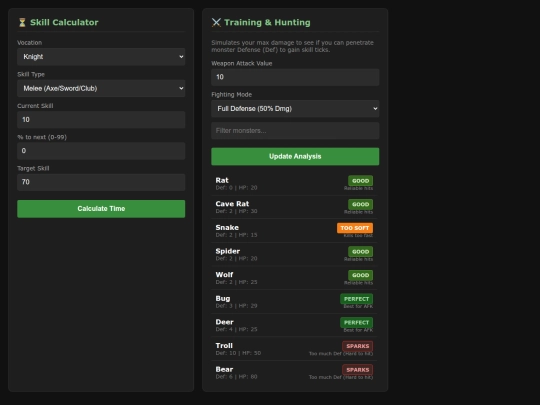Image resolution: width=540 pixels, height=405 pixels.
Task: Click Snake's Def: 2 | HP: 15 stats
Action: pyautogui.click(x=236, y=235)
